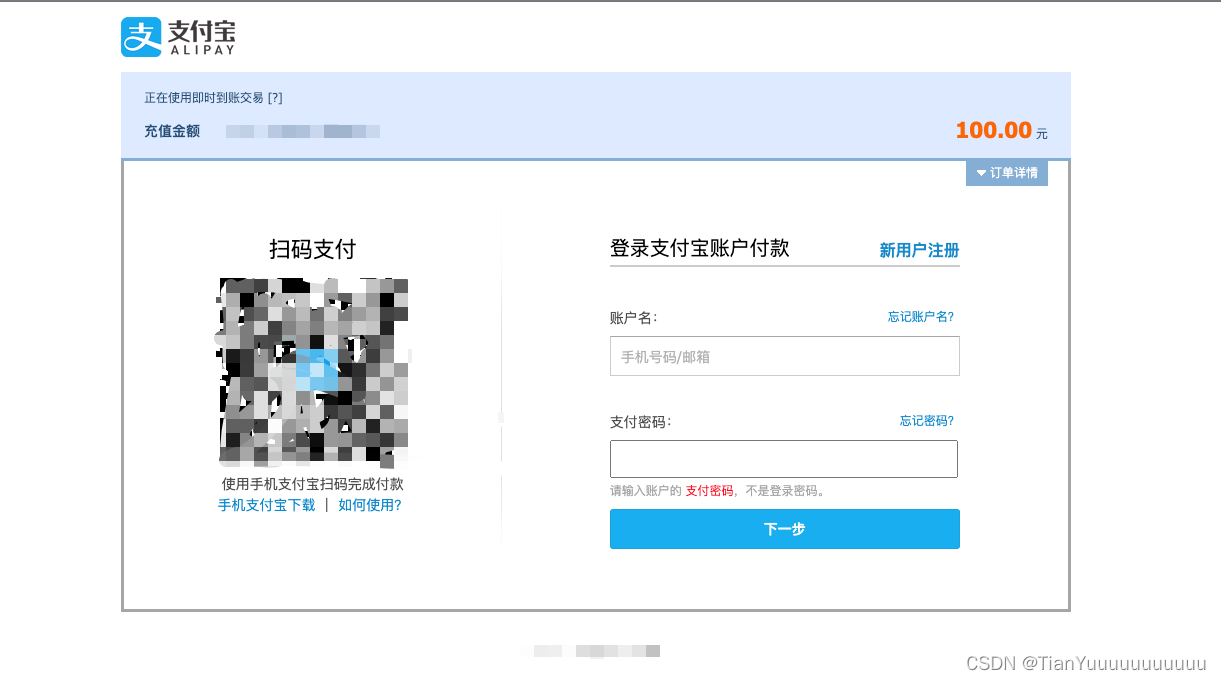Click 忘记账户名? link
This screenshot has height=680, width=1221.
921,316
